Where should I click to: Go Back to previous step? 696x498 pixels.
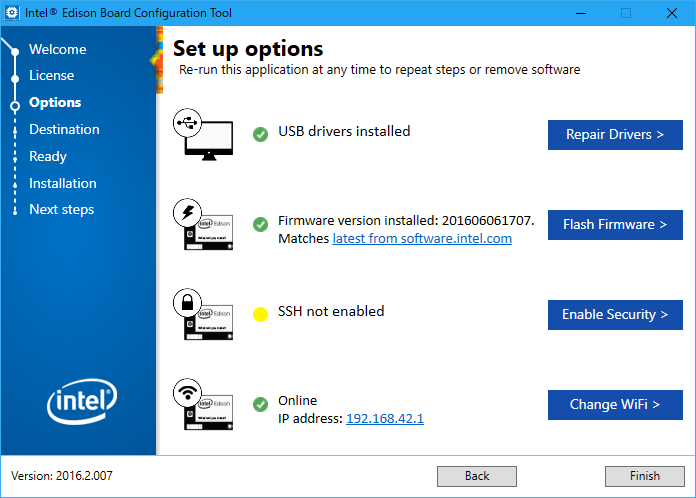[477, 476]
